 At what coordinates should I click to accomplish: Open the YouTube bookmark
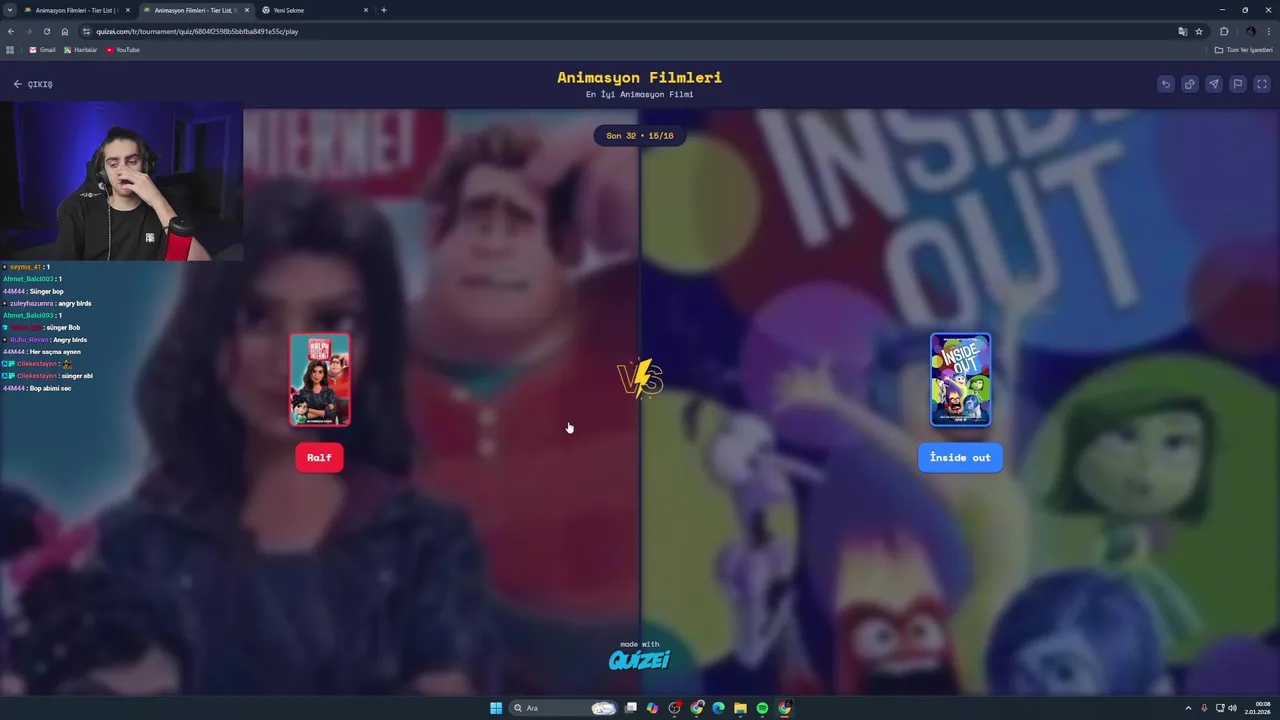[x=123, y=50]
